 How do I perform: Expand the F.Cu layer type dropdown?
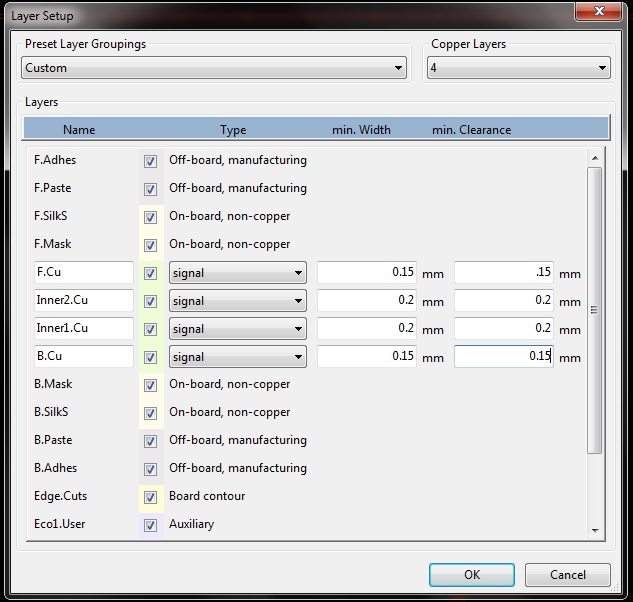tap(237, 273)
